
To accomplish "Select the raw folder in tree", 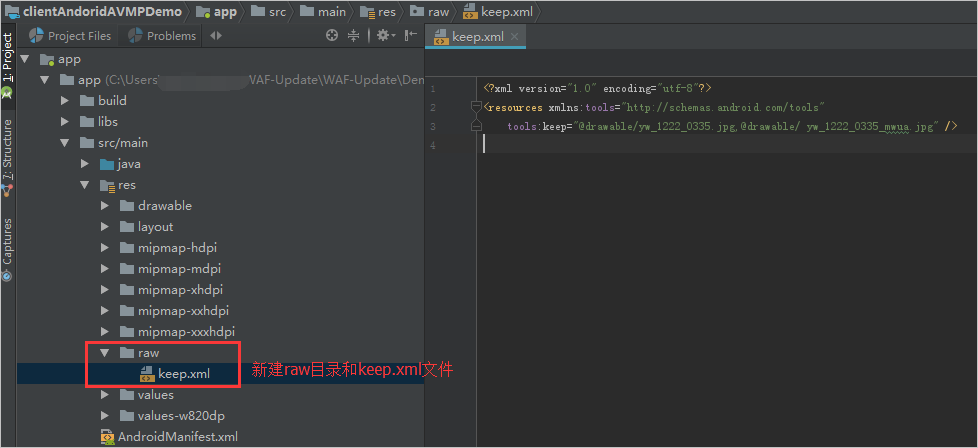I will (139, 353).
